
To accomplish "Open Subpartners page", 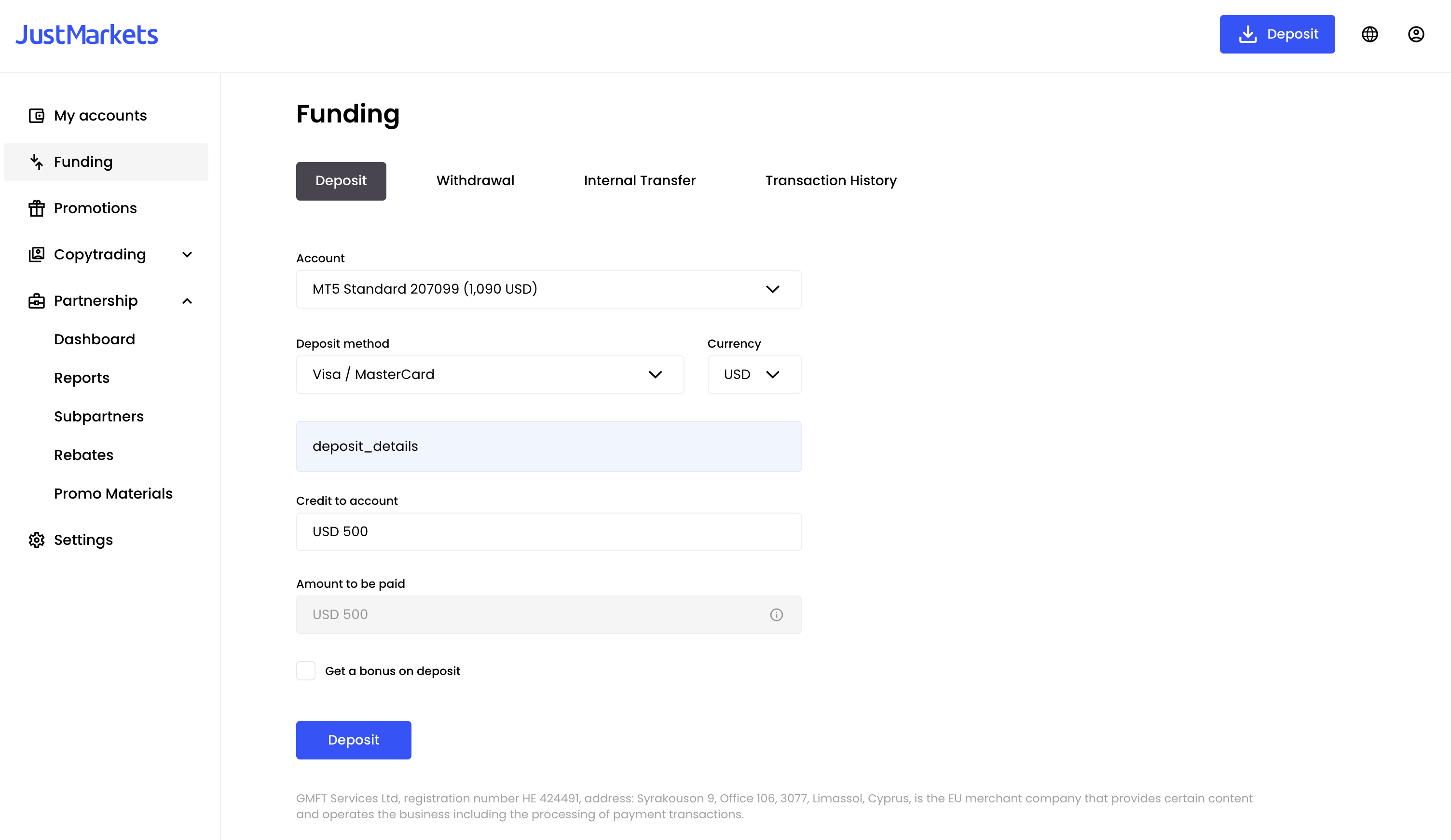I will coord(99,417).
